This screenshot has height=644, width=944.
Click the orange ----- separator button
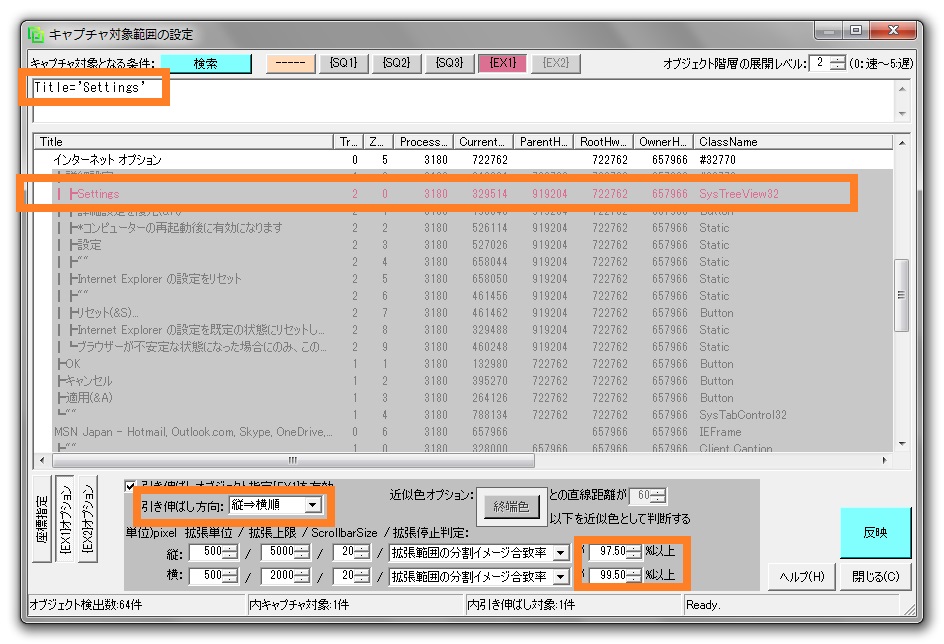point(290,63)
